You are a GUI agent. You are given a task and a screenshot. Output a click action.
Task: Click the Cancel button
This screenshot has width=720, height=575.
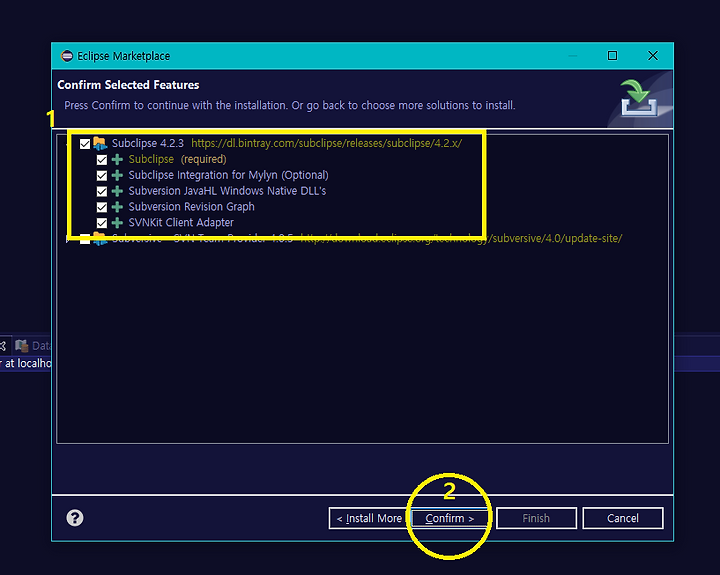click(x=623, y=518)
